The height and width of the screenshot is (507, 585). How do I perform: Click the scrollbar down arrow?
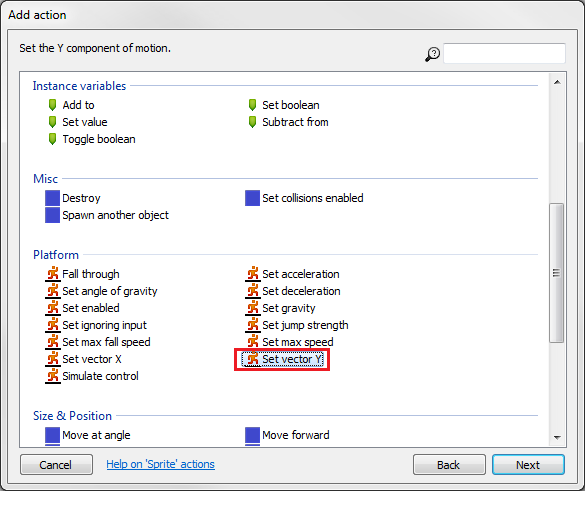tap(557, 438)
